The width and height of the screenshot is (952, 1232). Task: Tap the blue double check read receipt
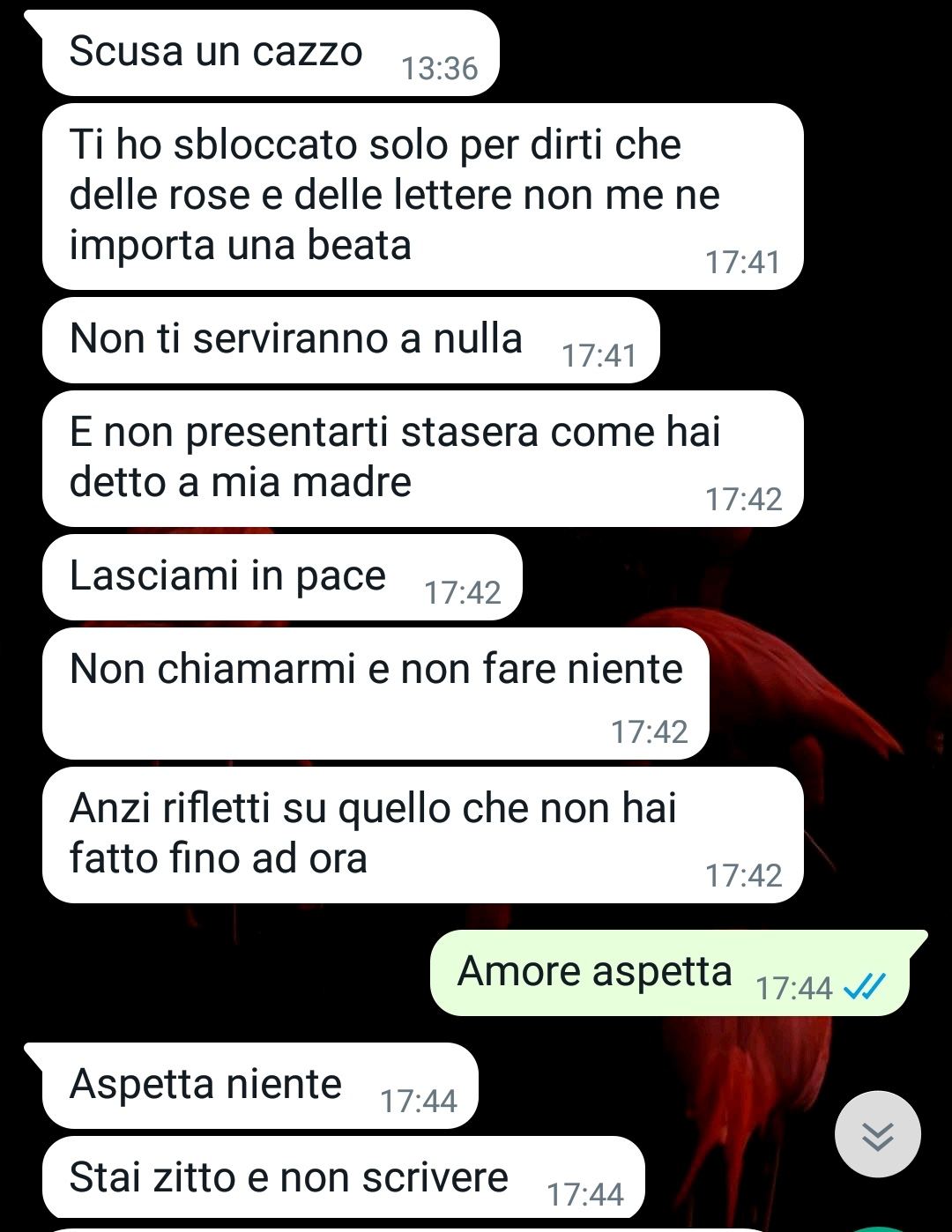[x=864, y=988]
